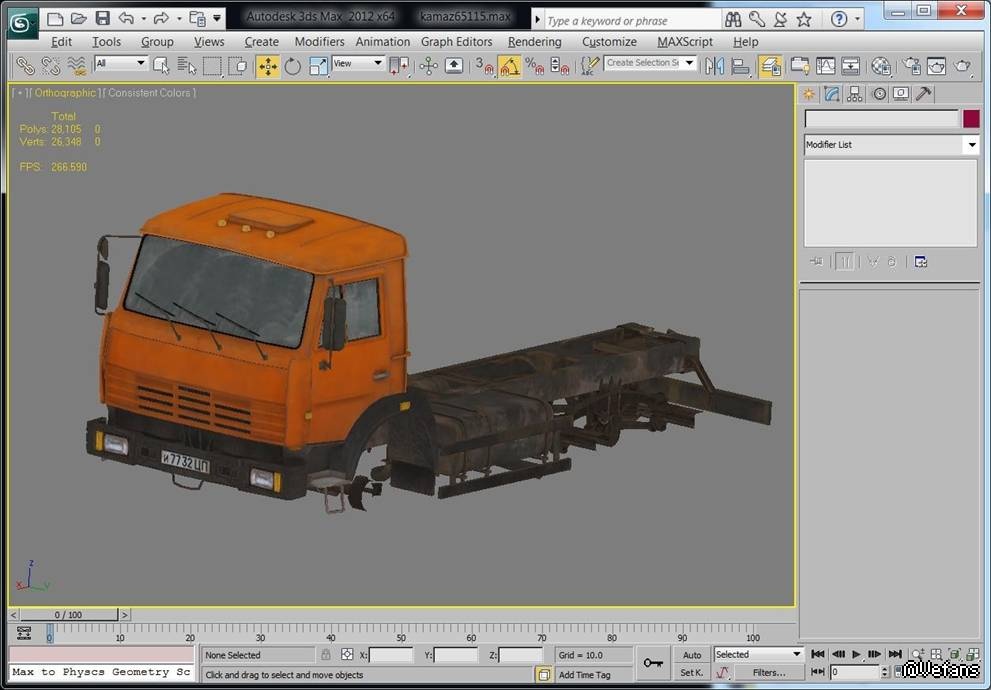Open the Rendering menu
Screen dimensions: 991x690
point(534,42)
